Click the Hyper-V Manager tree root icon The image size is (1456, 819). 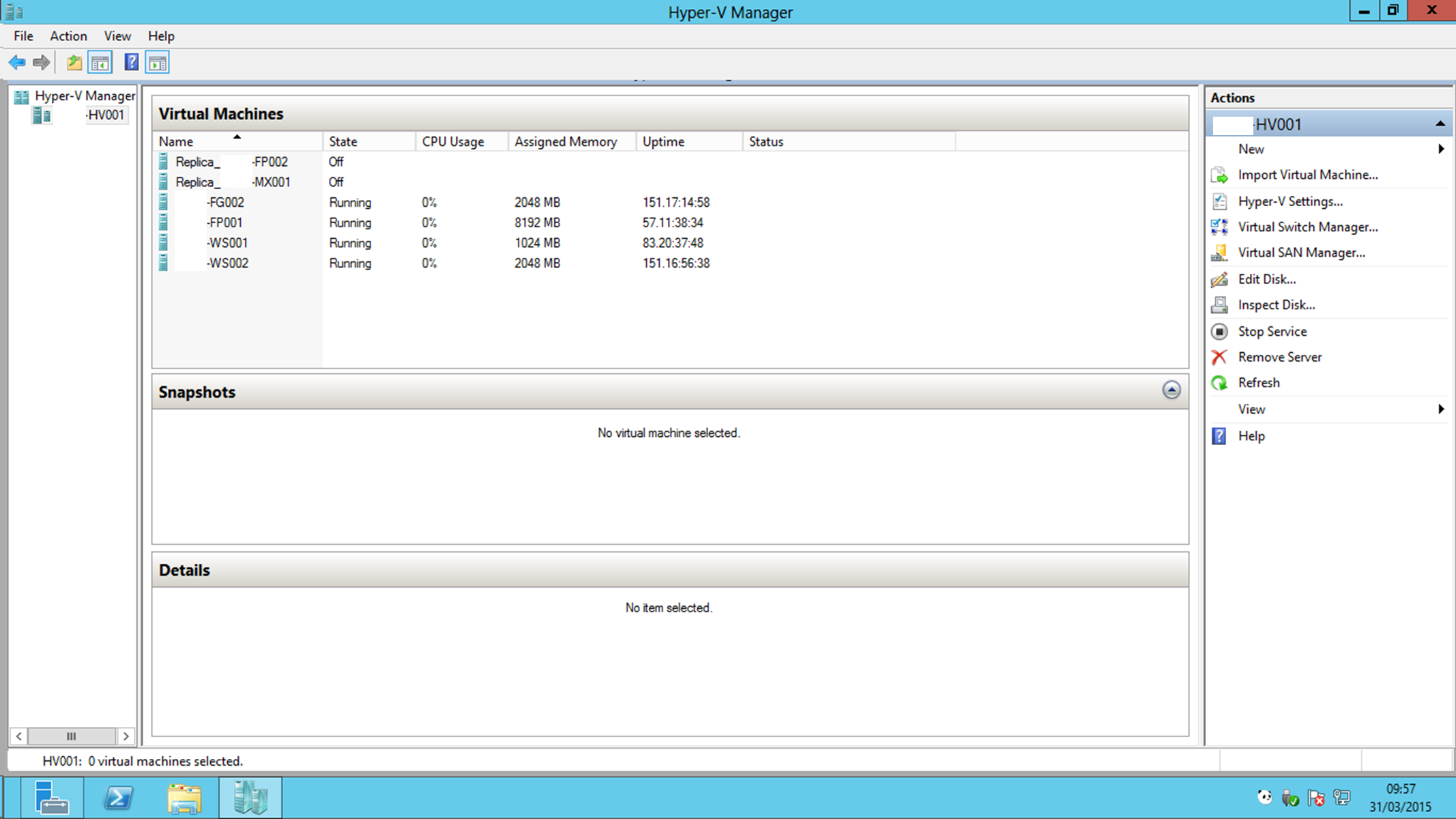pos(21,96)
